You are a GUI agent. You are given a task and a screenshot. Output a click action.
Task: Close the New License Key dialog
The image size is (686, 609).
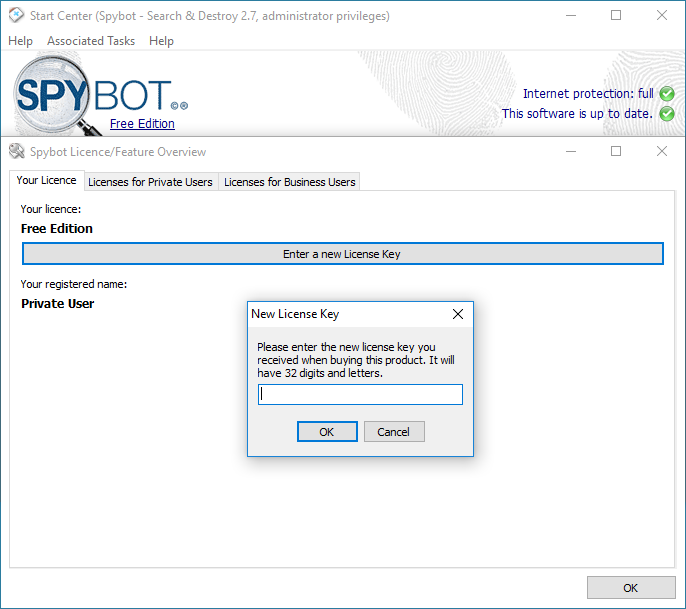click(x=458, y=314)
